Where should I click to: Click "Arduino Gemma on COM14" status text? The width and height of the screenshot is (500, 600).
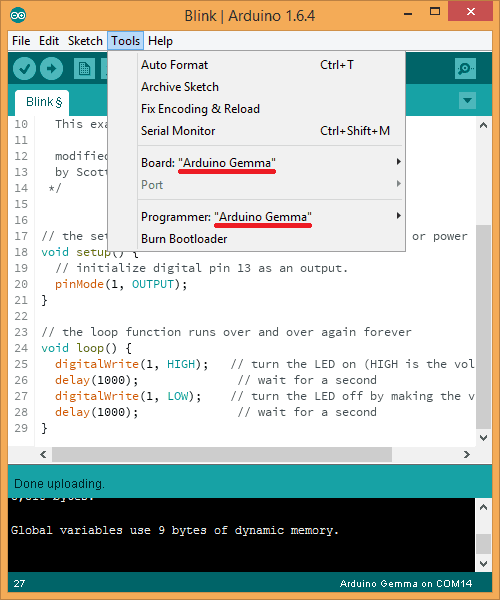[x=406, y=584]
